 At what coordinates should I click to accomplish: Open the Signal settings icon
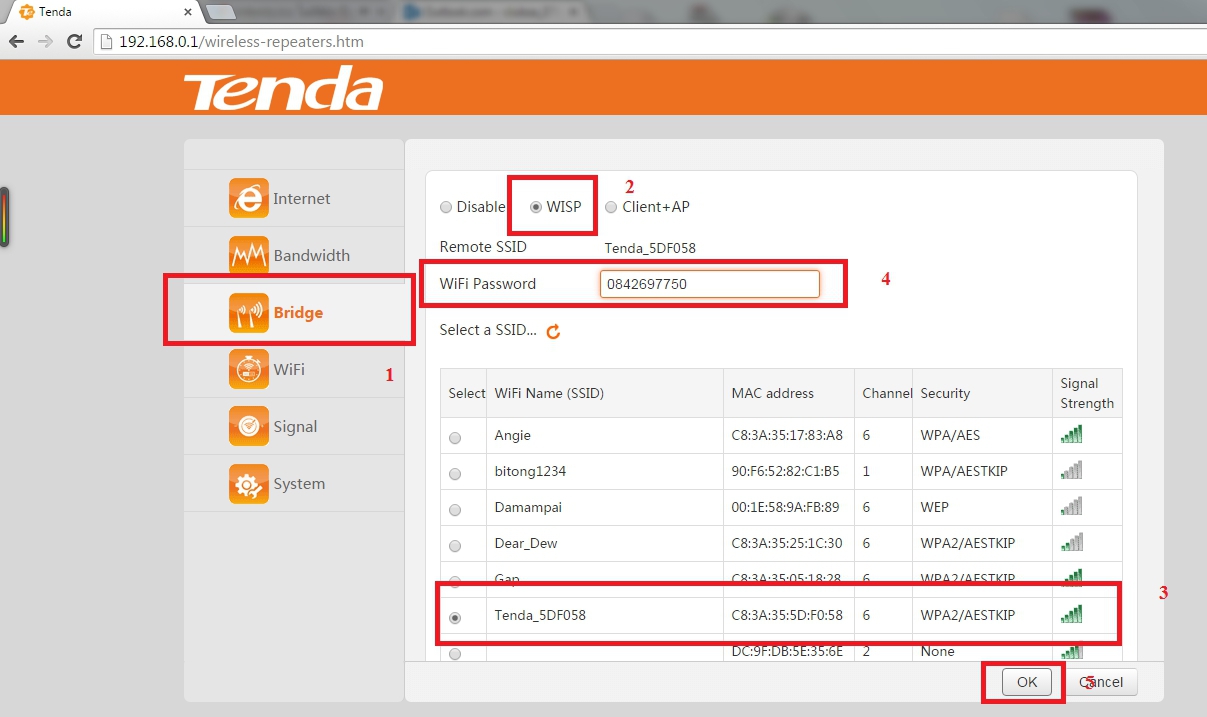point(249,426)
